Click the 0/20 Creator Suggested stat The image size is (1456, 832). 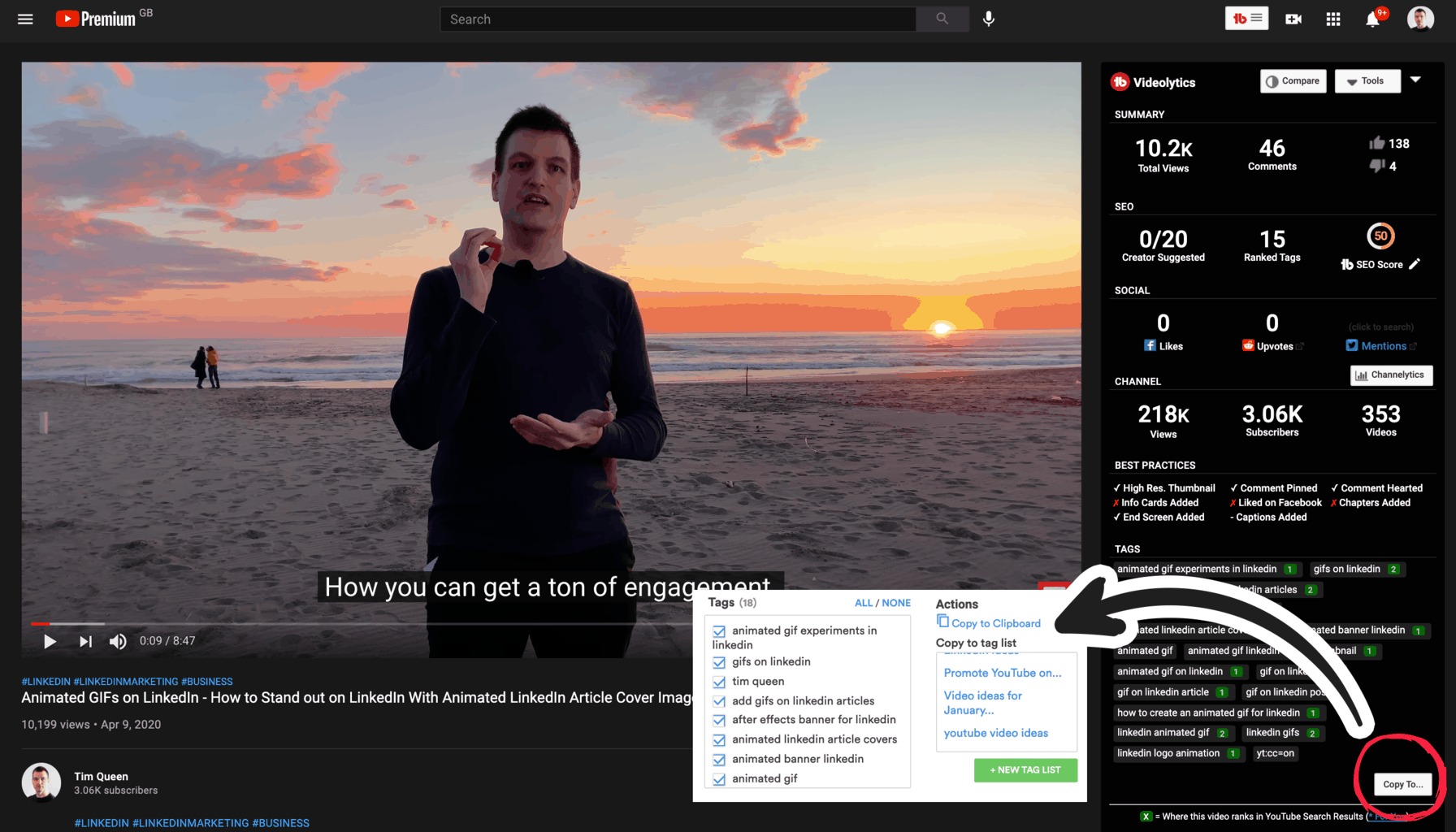click(1163, 245)
